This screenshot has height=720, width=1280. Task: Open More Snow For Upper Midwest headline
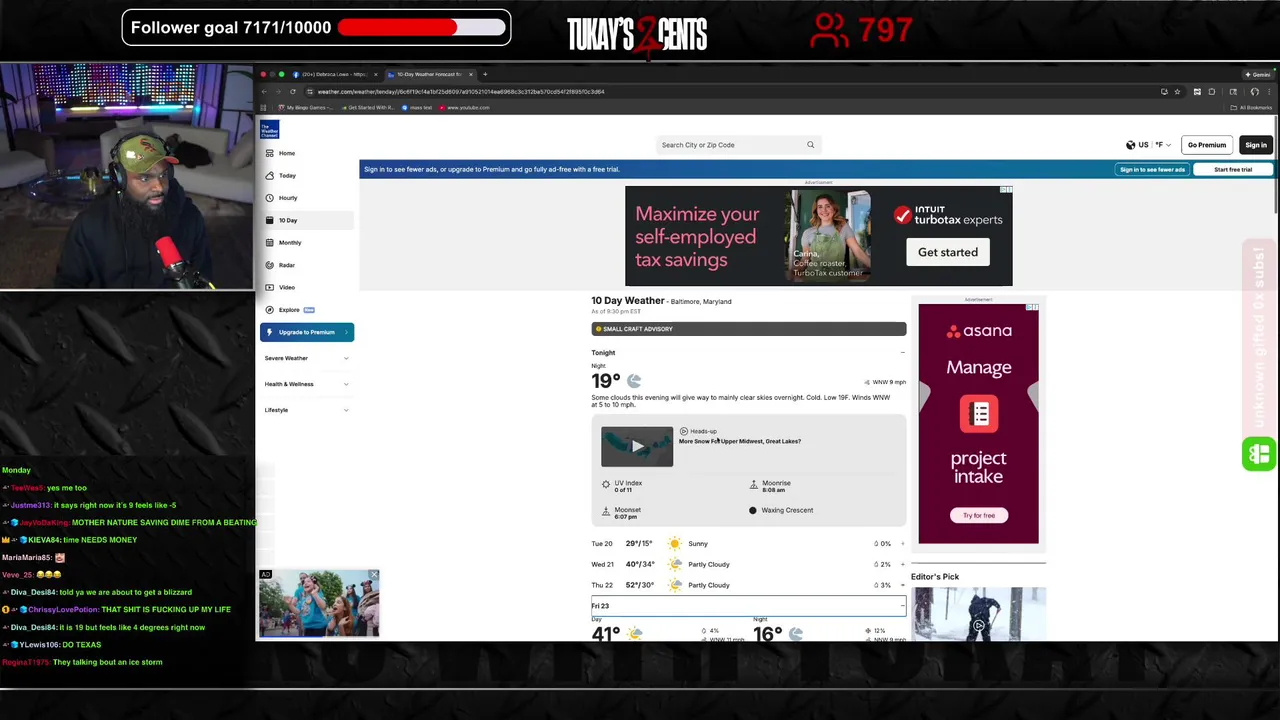pyautogui.click(x=740, y=441)
